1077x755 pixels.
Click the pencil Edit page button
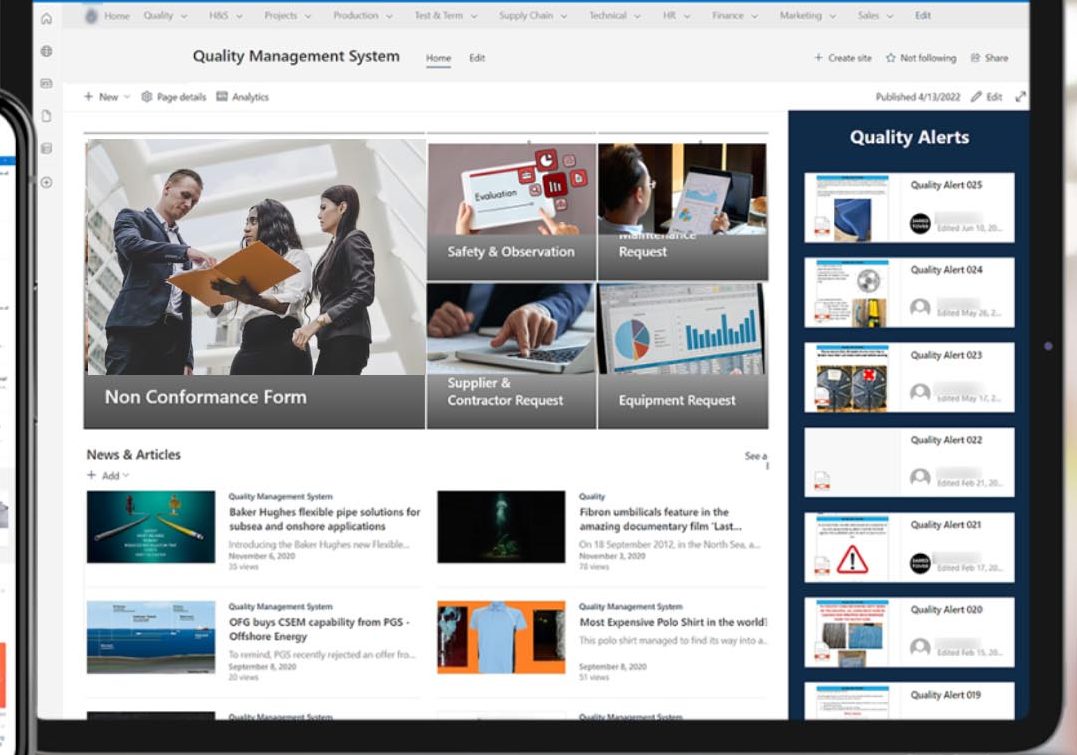(986, 97)
